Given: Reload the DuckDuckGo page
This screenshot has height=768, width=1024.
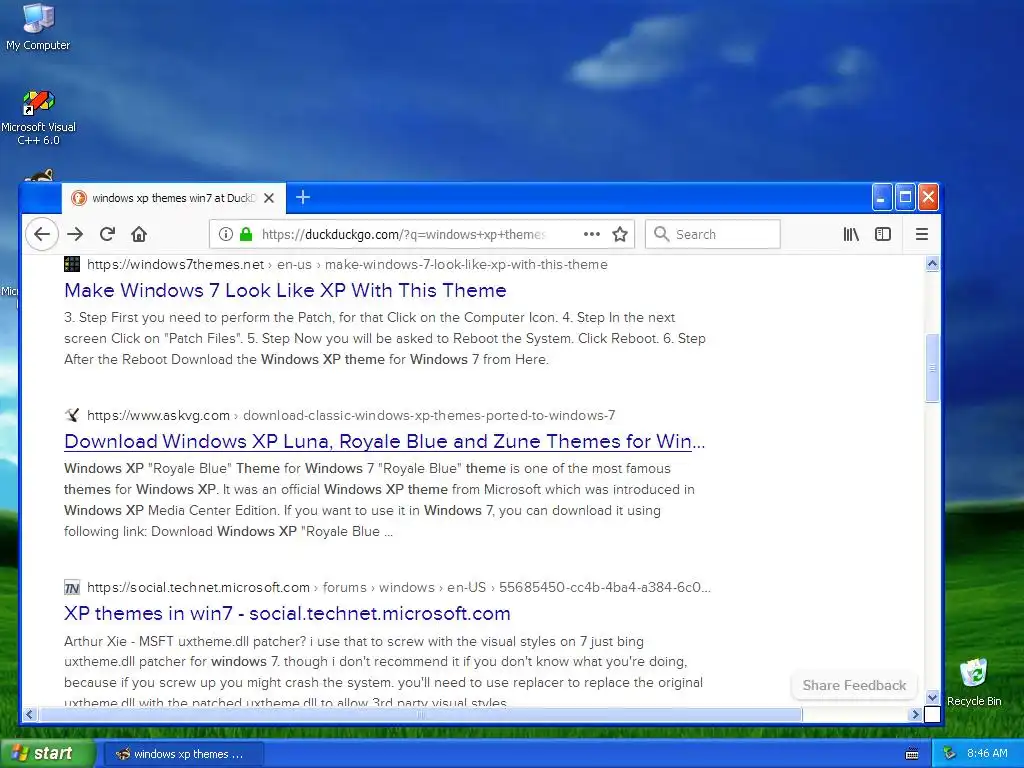Looking at the screenshot, I should pos(107,234).
